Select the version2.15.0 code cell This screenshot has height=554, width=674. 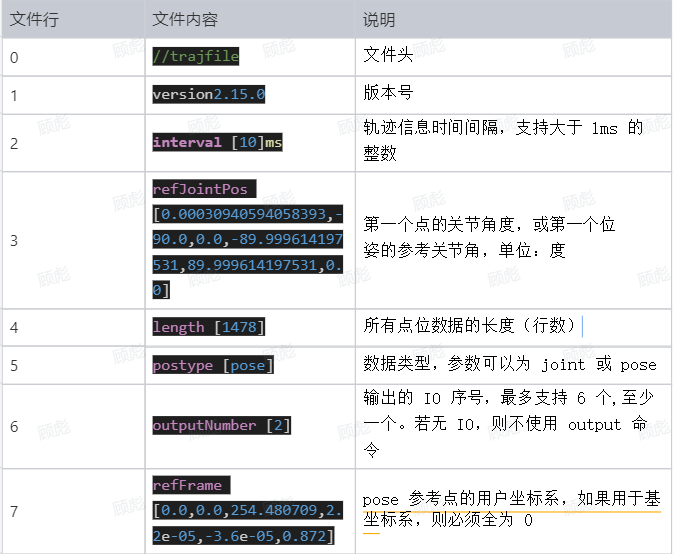point(208,94)
